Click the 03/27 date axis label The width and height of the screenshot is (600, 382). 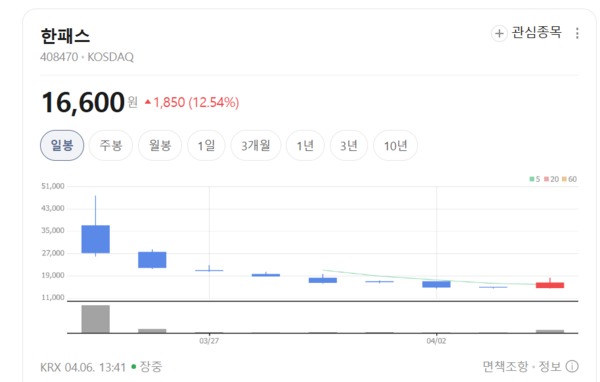coord(209,341)
